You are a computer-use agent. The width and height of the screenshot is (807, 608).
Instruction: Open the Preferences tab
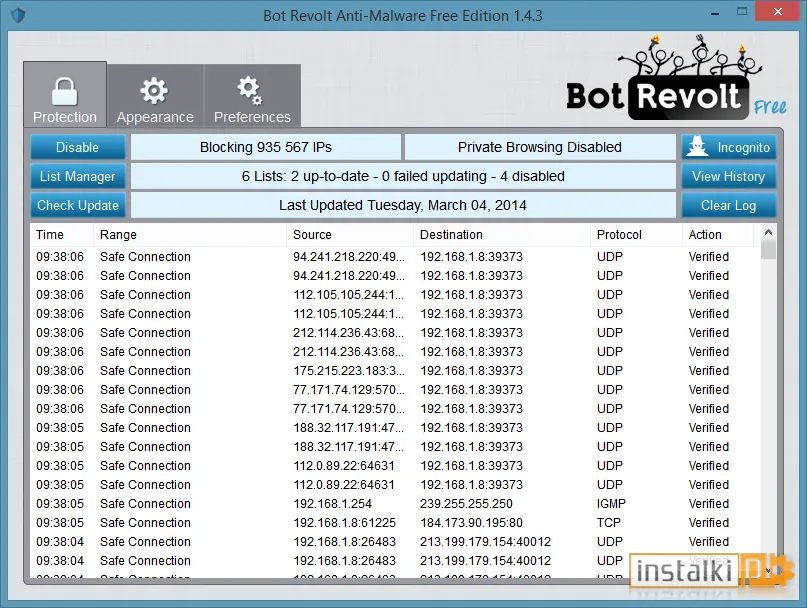252,96
